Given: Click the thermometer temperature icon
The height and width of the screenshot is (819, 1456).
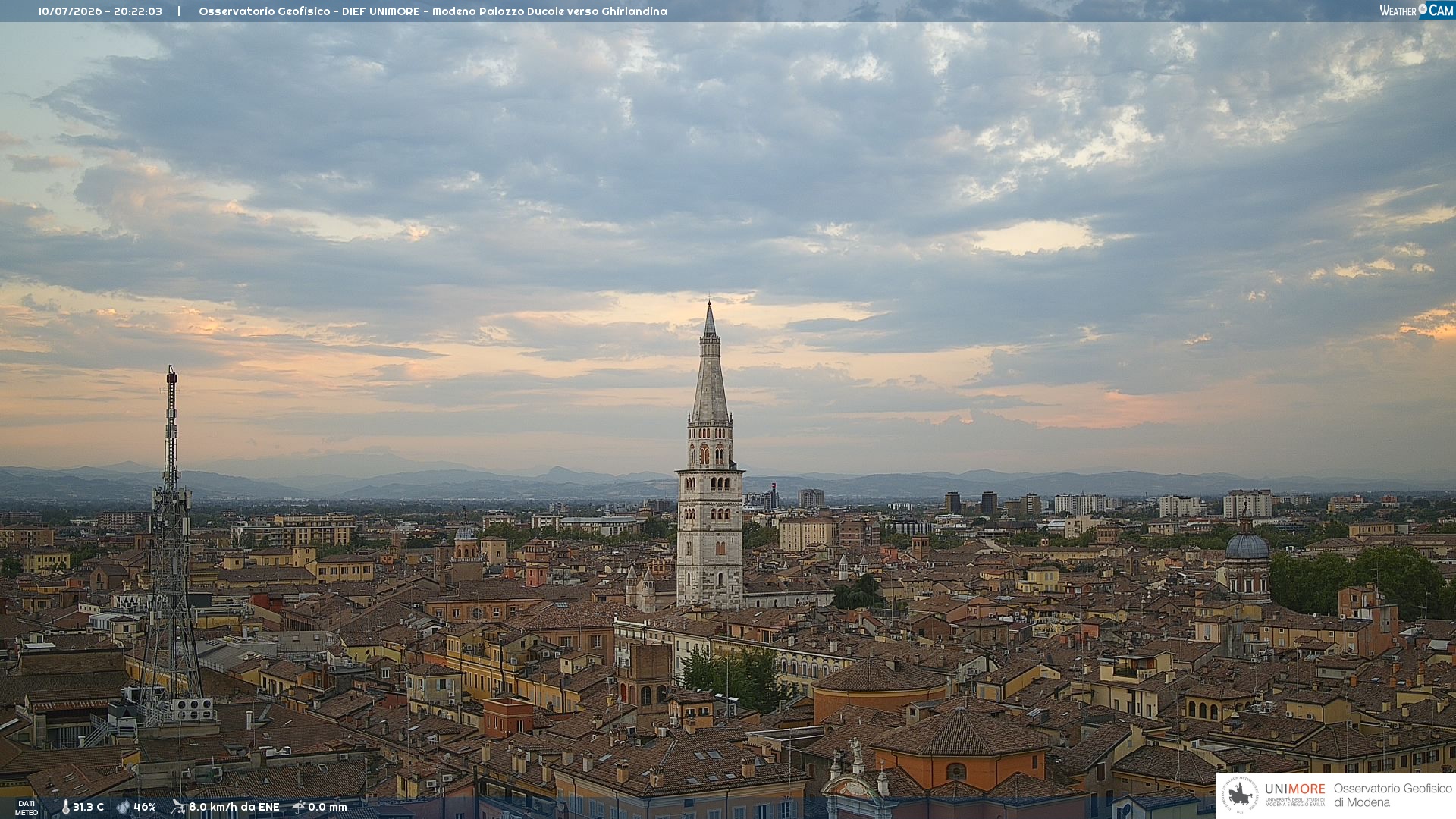Looking at the screenshot, I should click(66, 808).
